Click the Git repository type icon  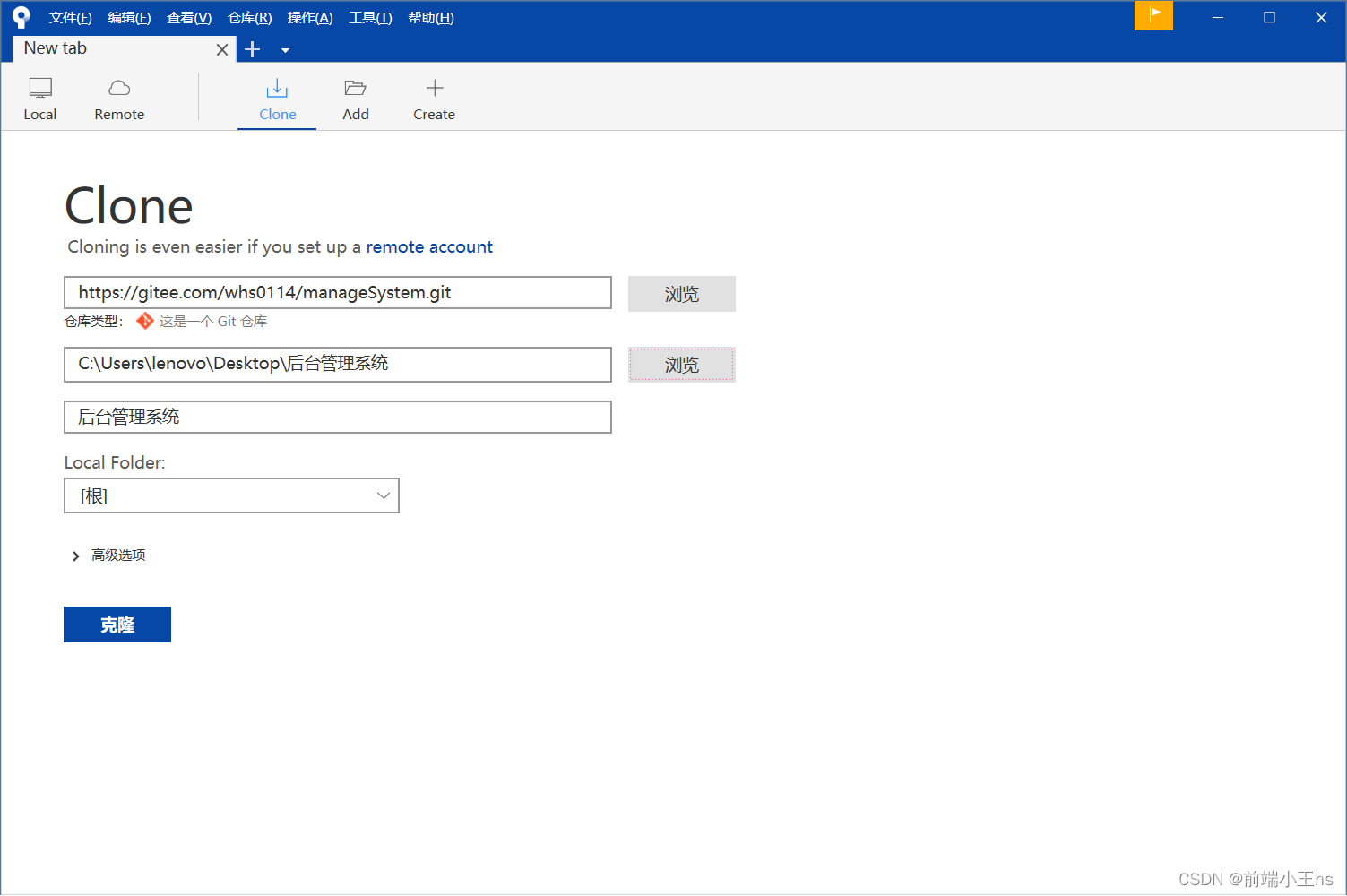(144, 321)
